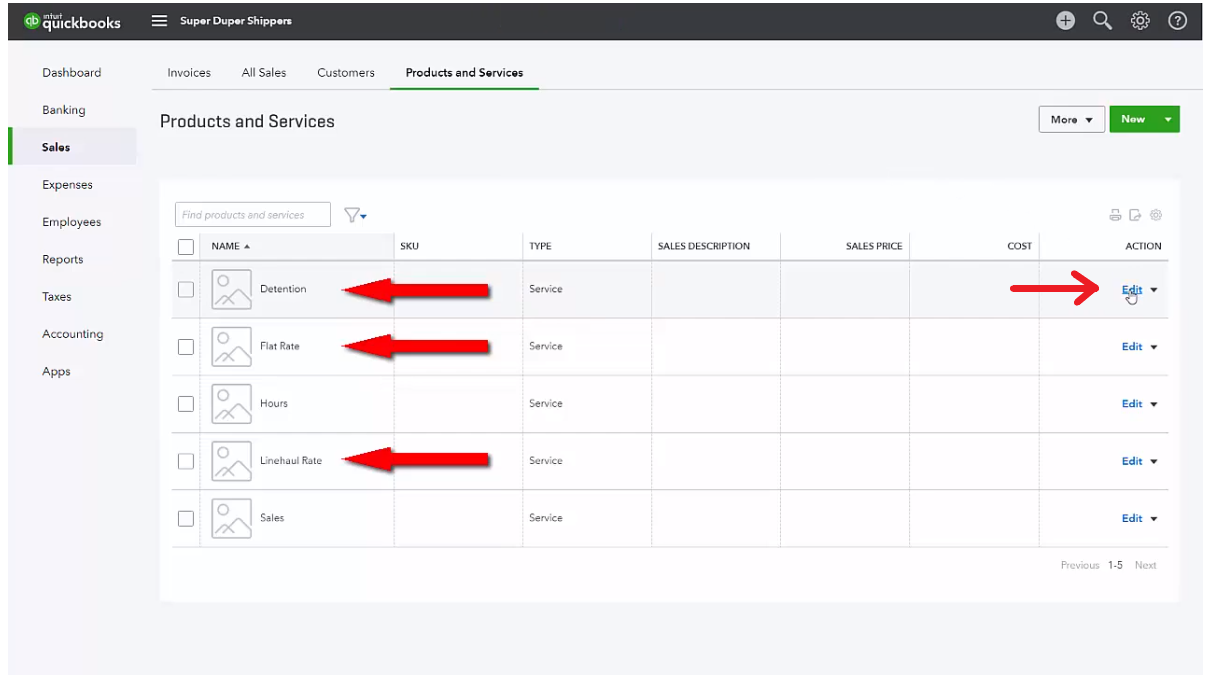Open the search magnifier in header

click(x=1102, y=21)
